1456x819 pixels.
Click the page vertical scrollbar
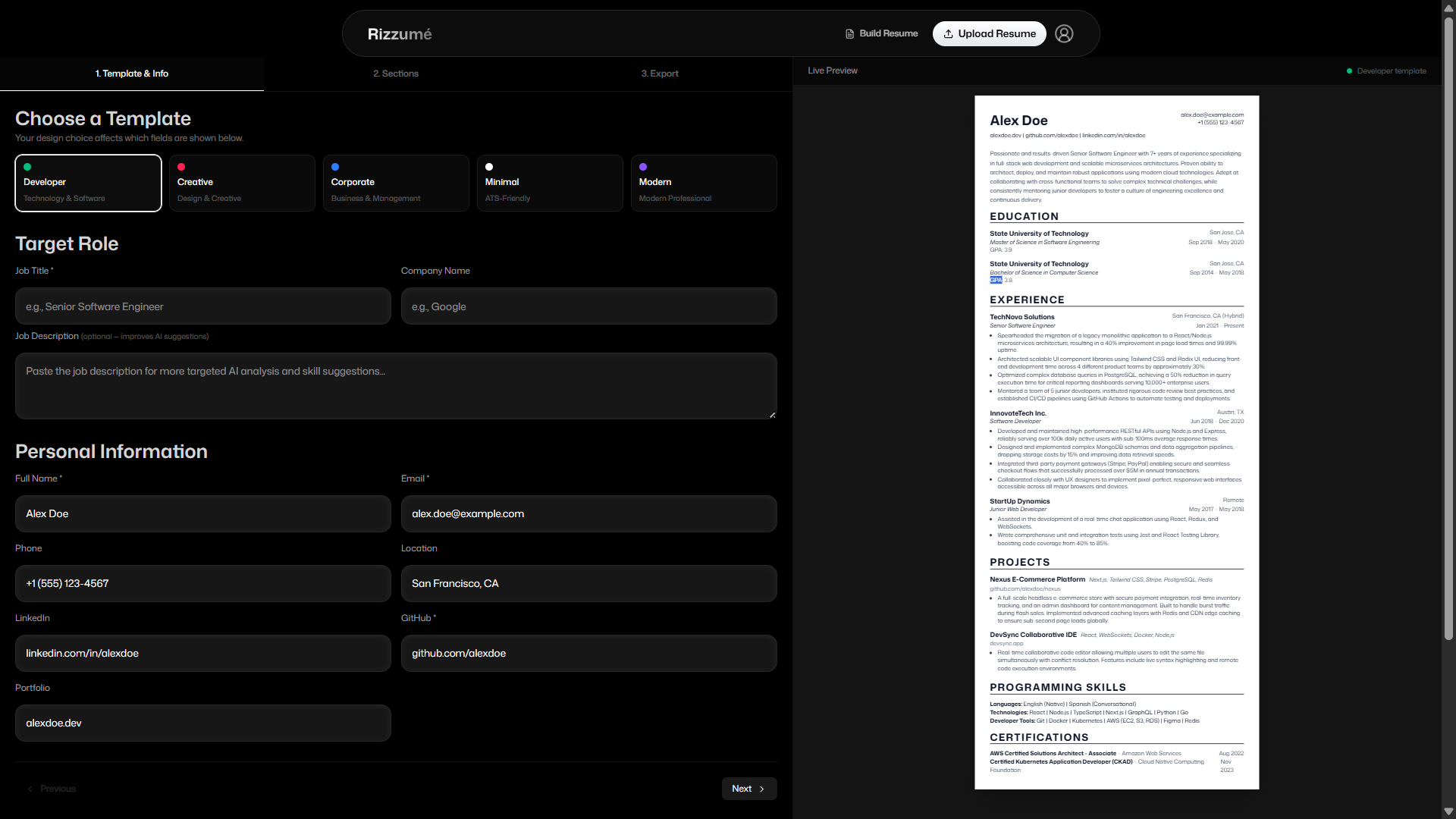[x=1448, y=326]
